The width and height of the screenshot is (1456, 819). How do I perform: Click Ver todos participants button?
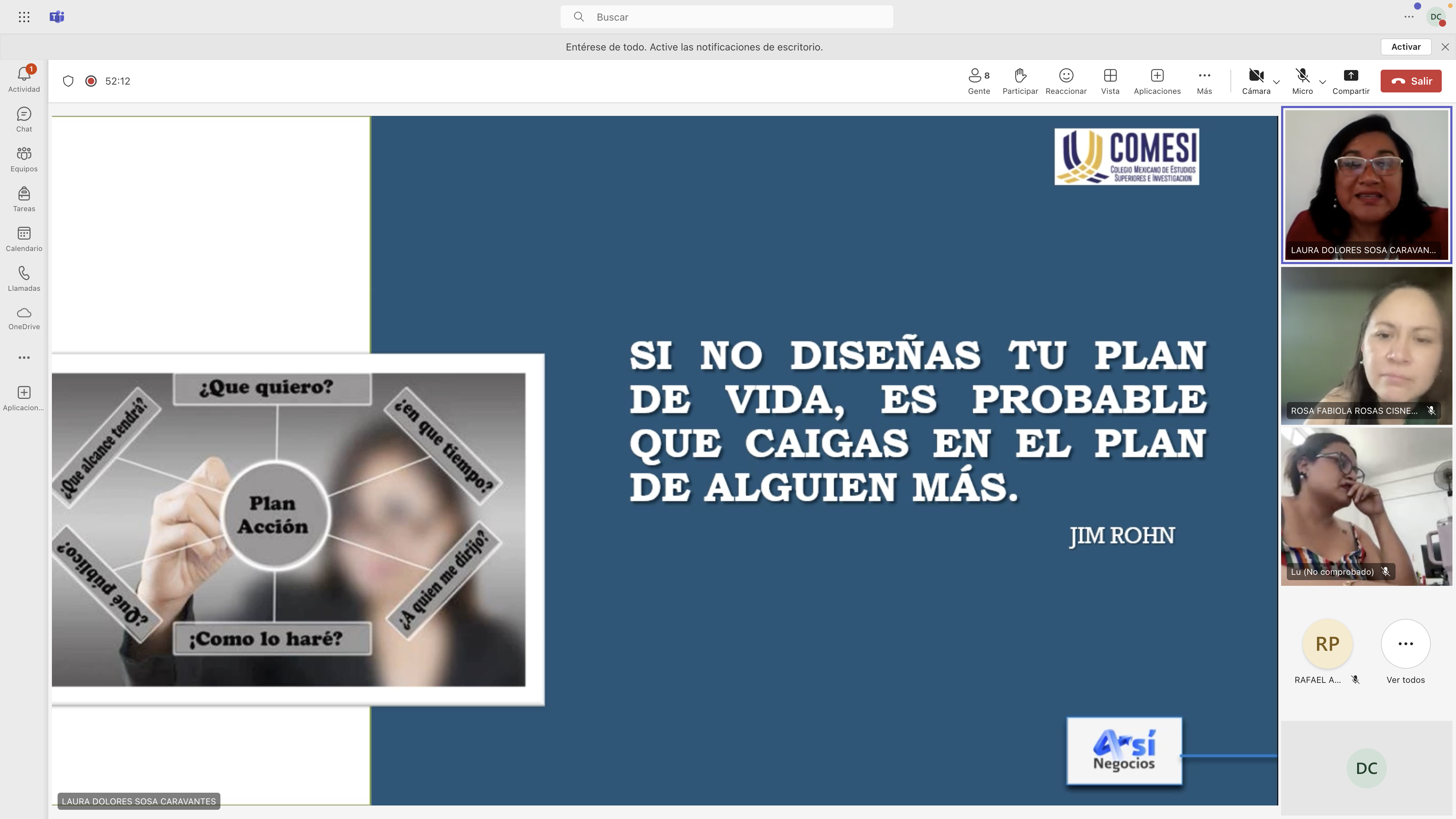(1406, 652)
